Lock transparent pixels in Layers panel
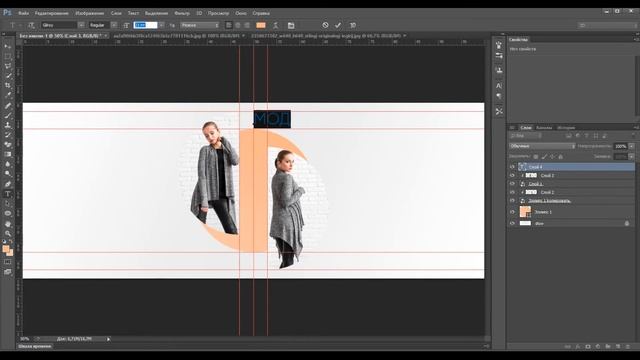 536,157
